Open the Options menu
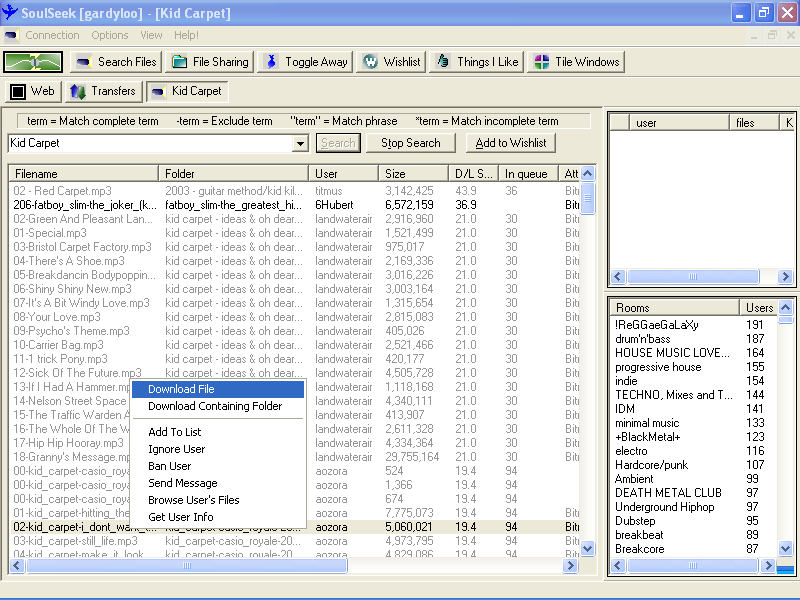This screenshot has width=800, height=600. (110, 35)
